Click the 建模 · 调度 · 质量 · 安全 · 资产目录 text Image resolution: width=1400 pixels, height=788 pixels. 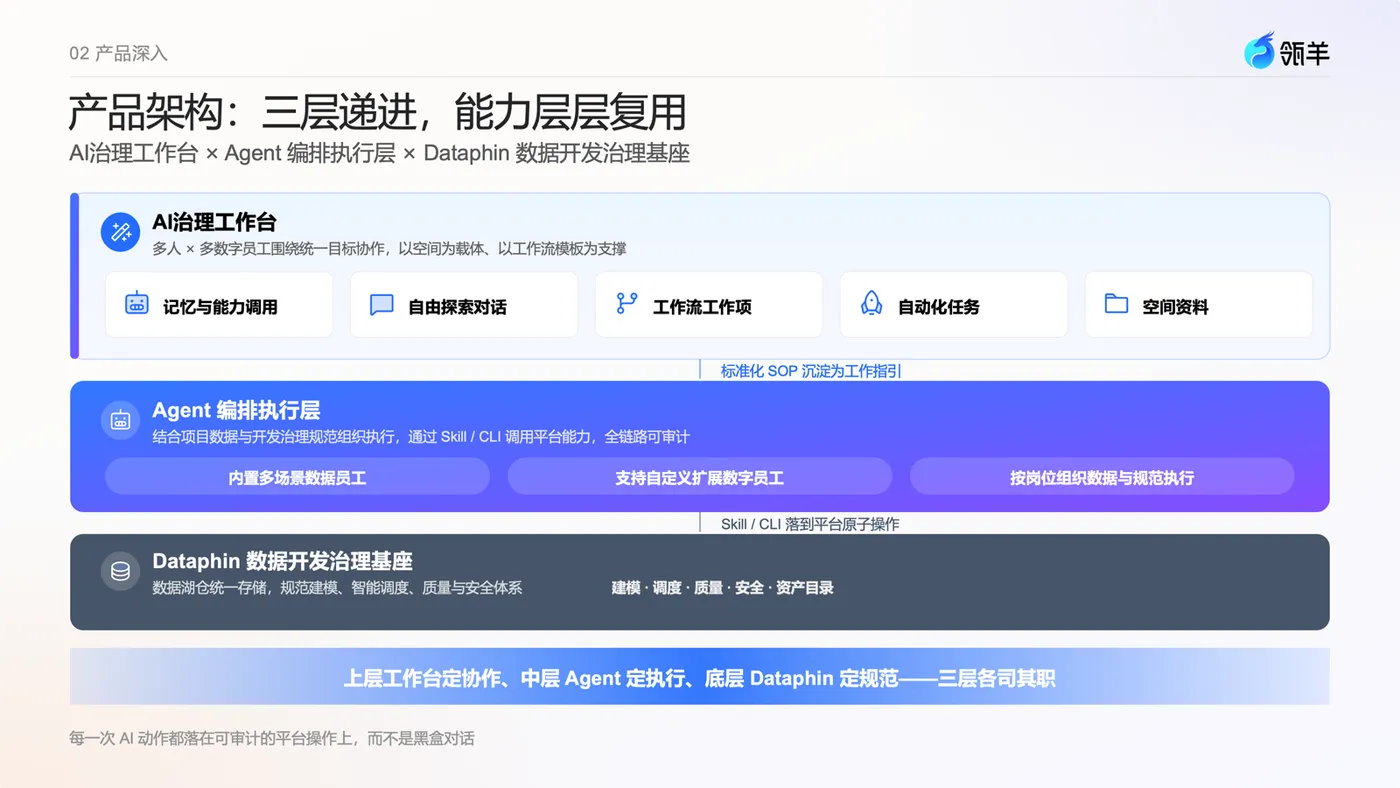723,588
